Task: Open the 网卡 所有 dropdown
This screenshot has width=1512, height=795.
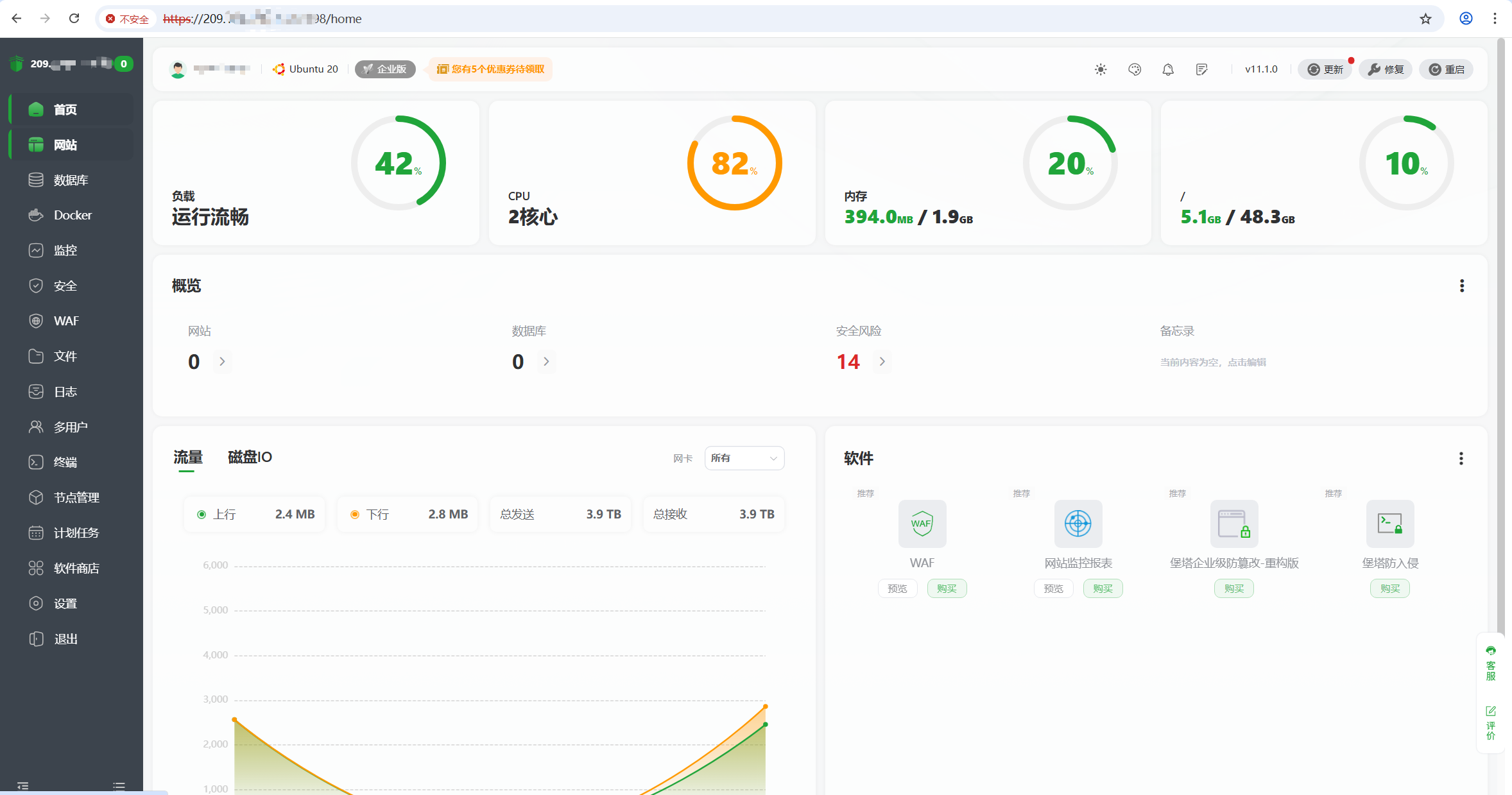Action: [744, 458]
